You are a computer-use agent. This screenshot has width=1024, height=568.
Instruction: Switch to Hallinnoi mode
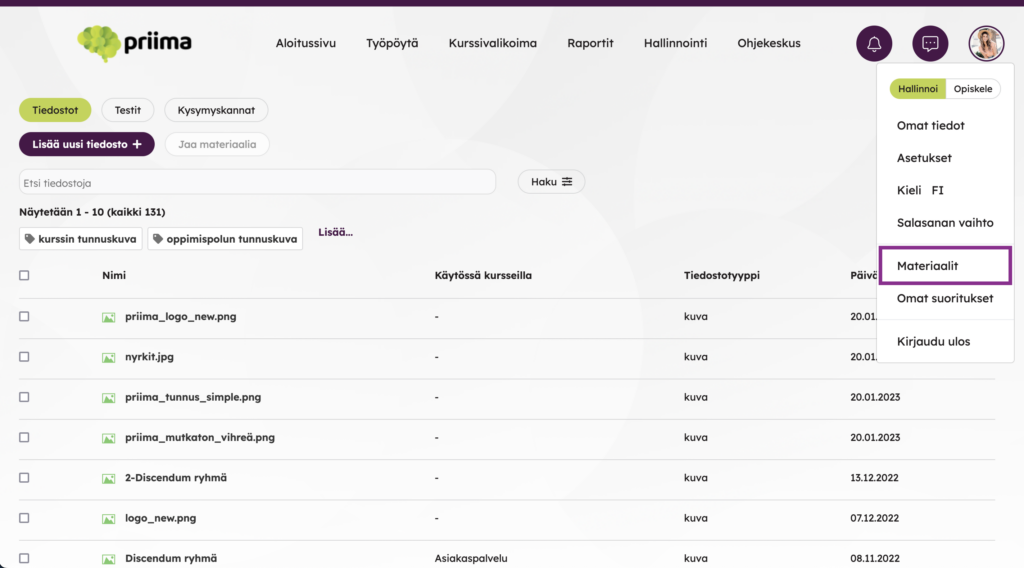point(918,89)
